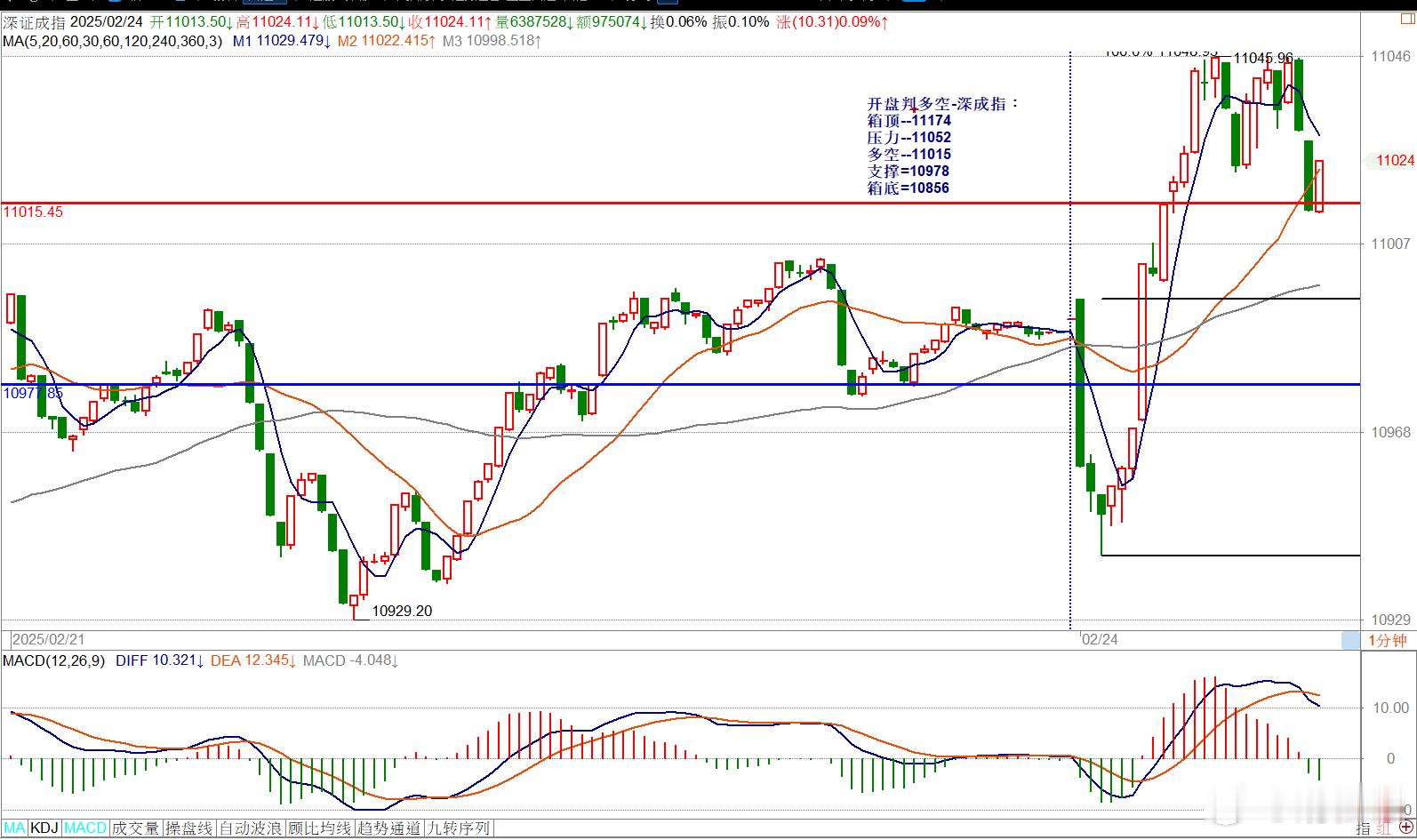Click the 11007 price axis label
This screenshot has width=1417, height=840.
point(1391,244)
